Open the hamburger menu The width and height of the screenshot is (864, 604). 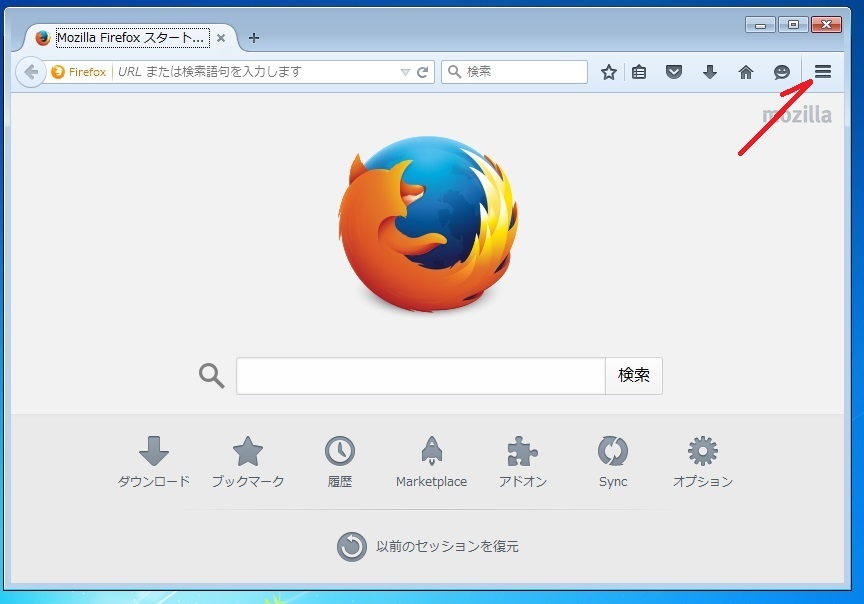coord(823,72)
